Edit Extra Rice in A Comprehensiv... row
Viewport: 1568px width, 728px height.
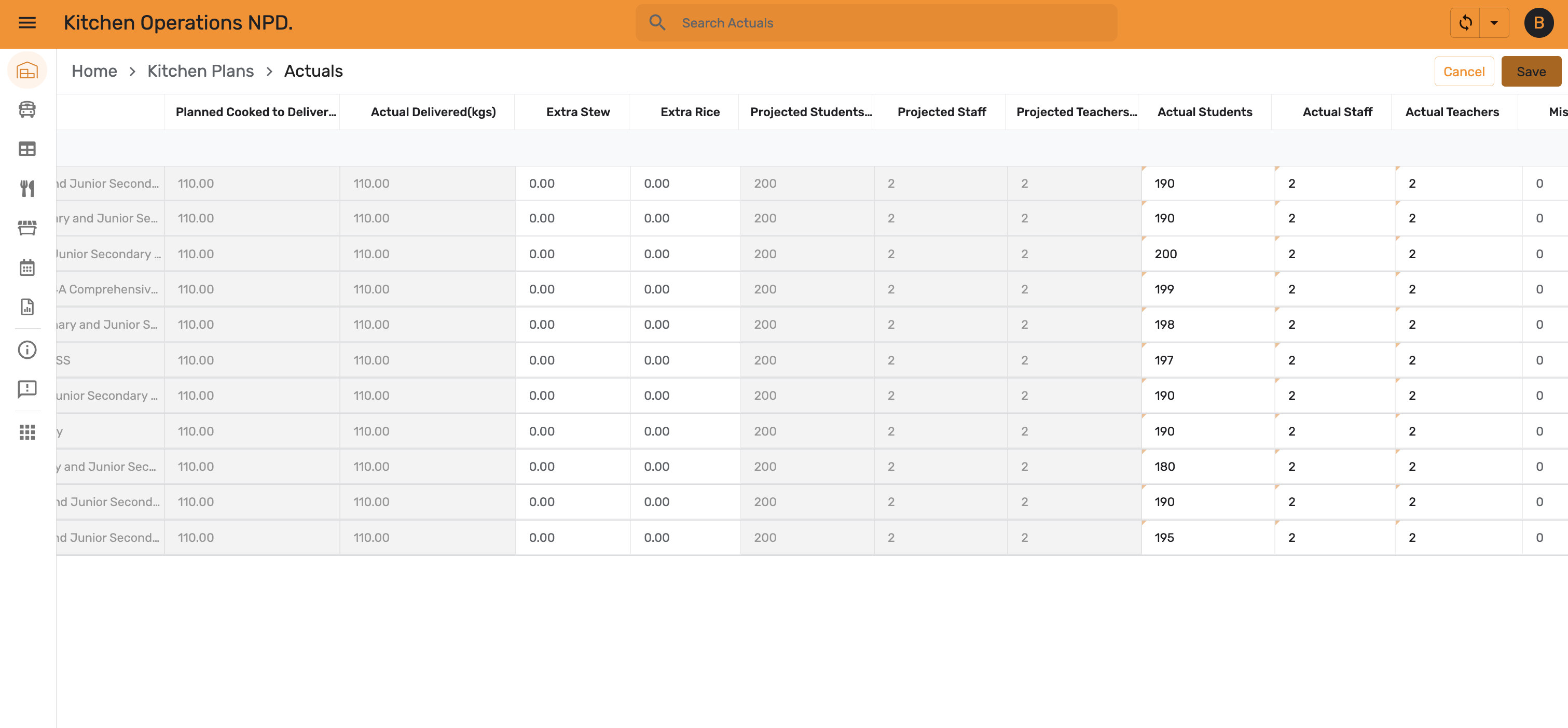click(685, 289)
